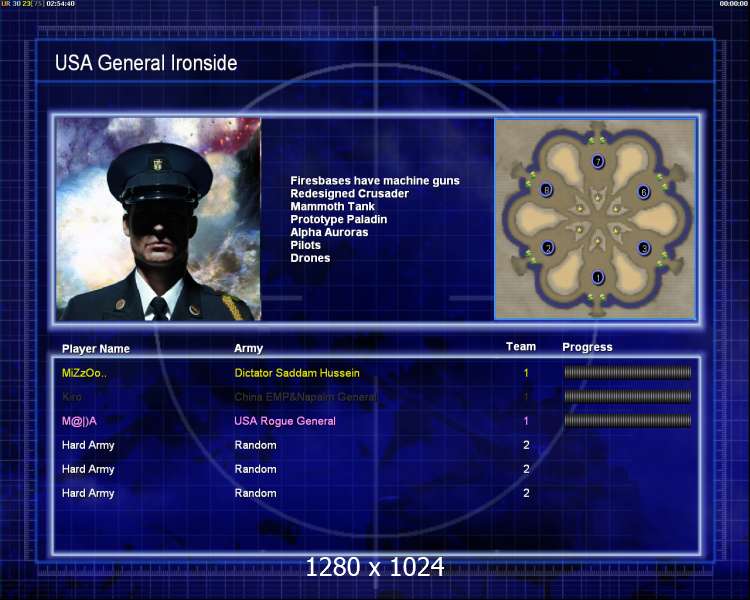
Task: Click start position 1 on the map preview
Action: (x=597, y=277)
